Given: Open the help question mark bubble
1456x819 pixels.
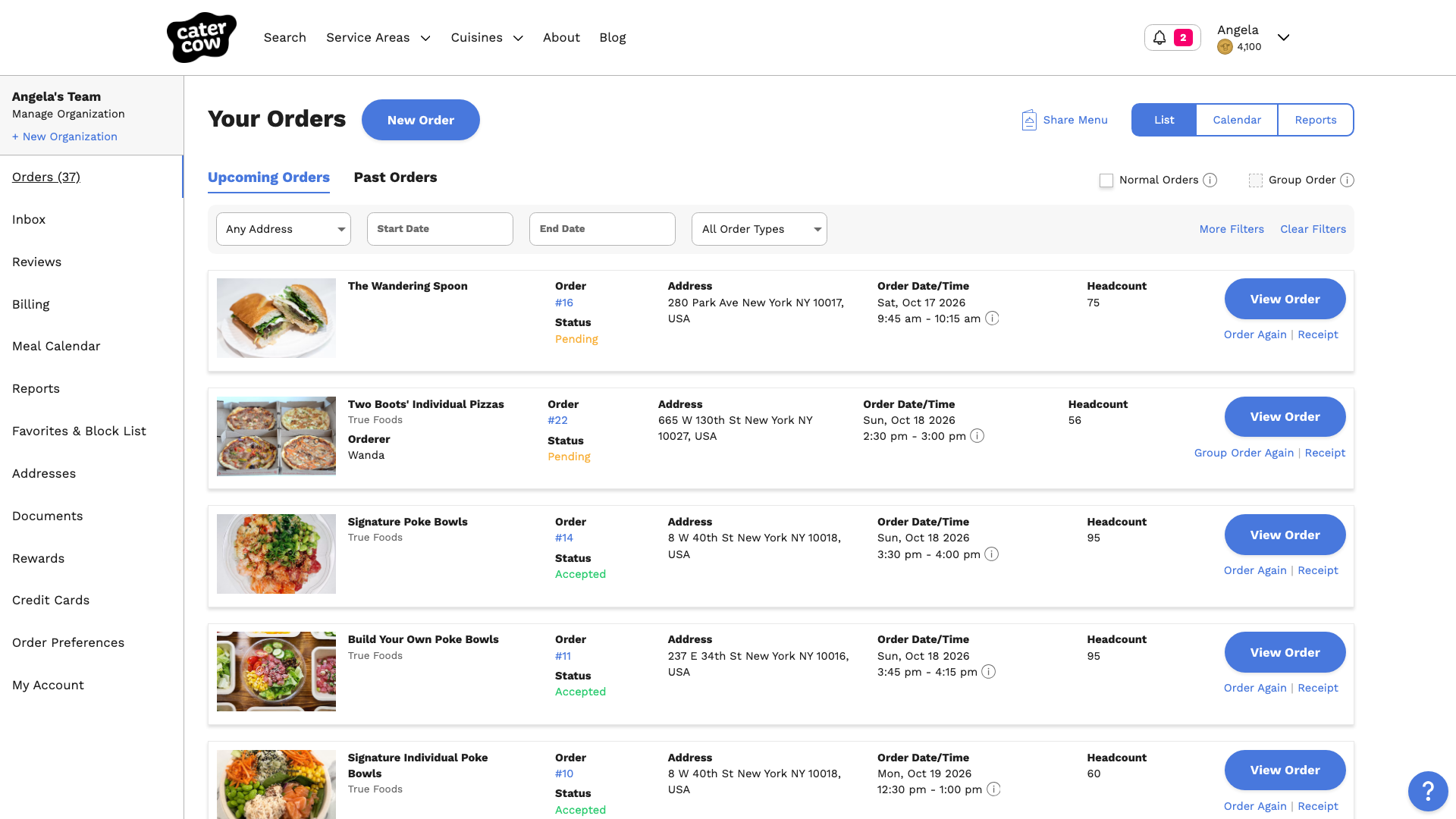Looking at the screenshot, I should pyautogui.click(x=1428, y=791).
